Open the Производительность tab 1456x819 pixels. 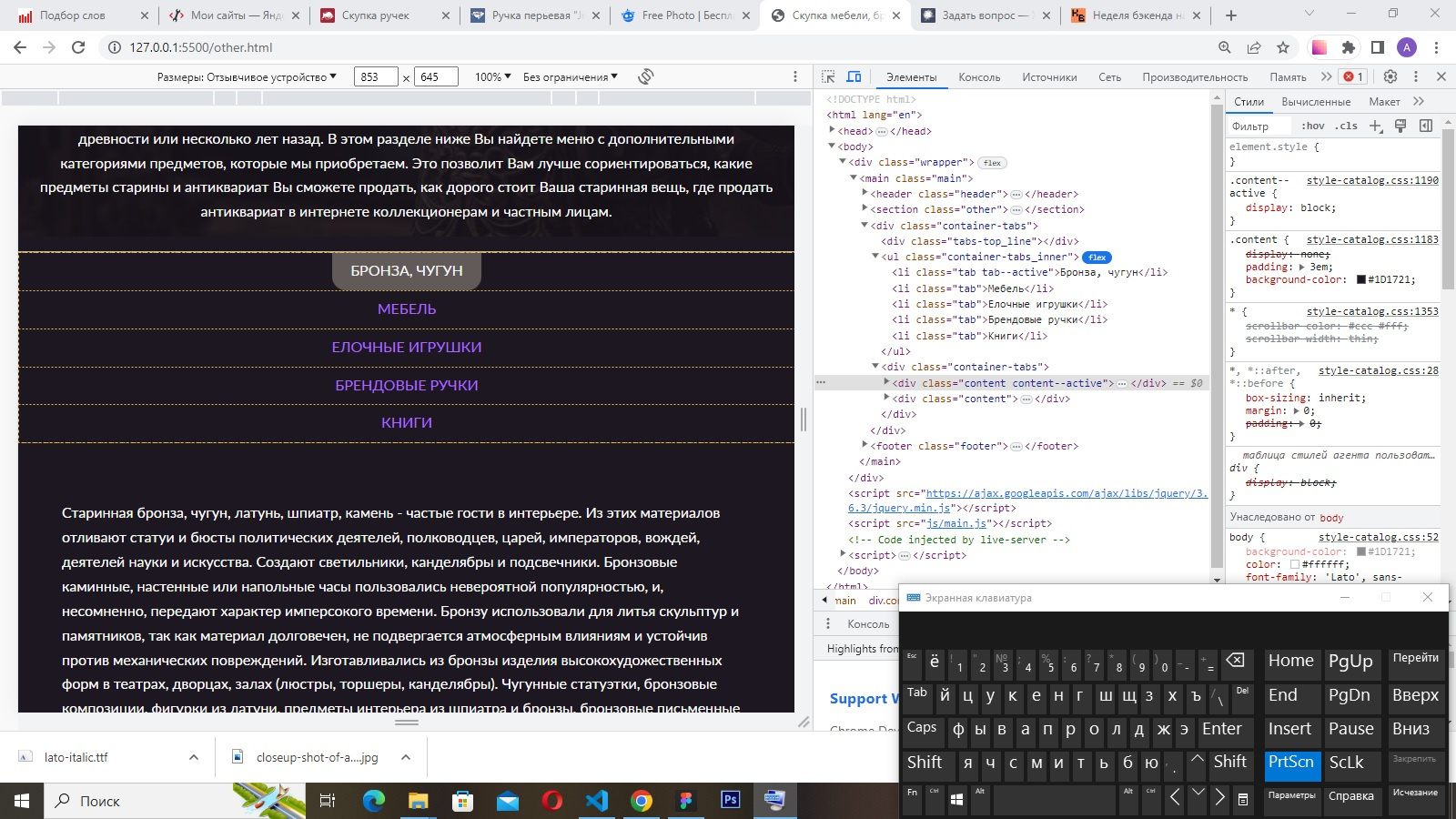tap(1195, 77)
